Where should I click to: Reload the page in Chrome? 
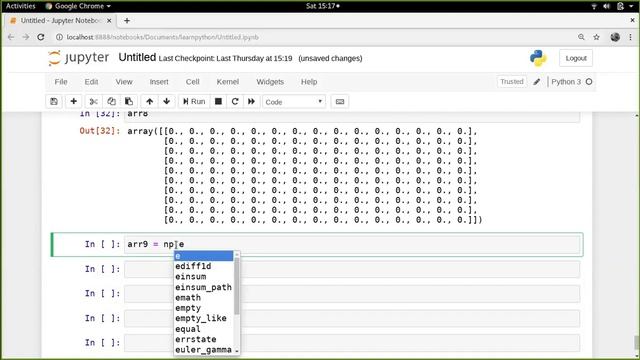(41, 37)
